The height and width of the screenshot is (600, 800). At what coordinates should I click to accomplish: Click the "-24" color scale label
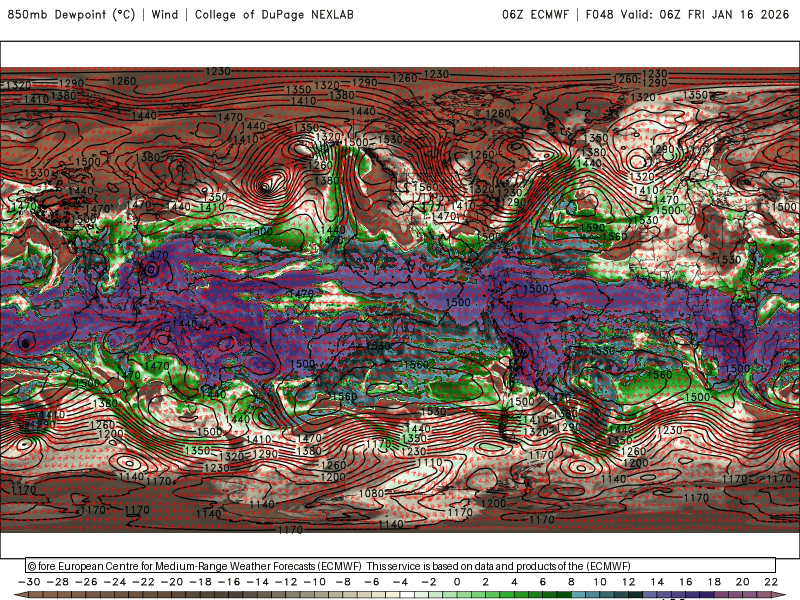pos(114,582)
